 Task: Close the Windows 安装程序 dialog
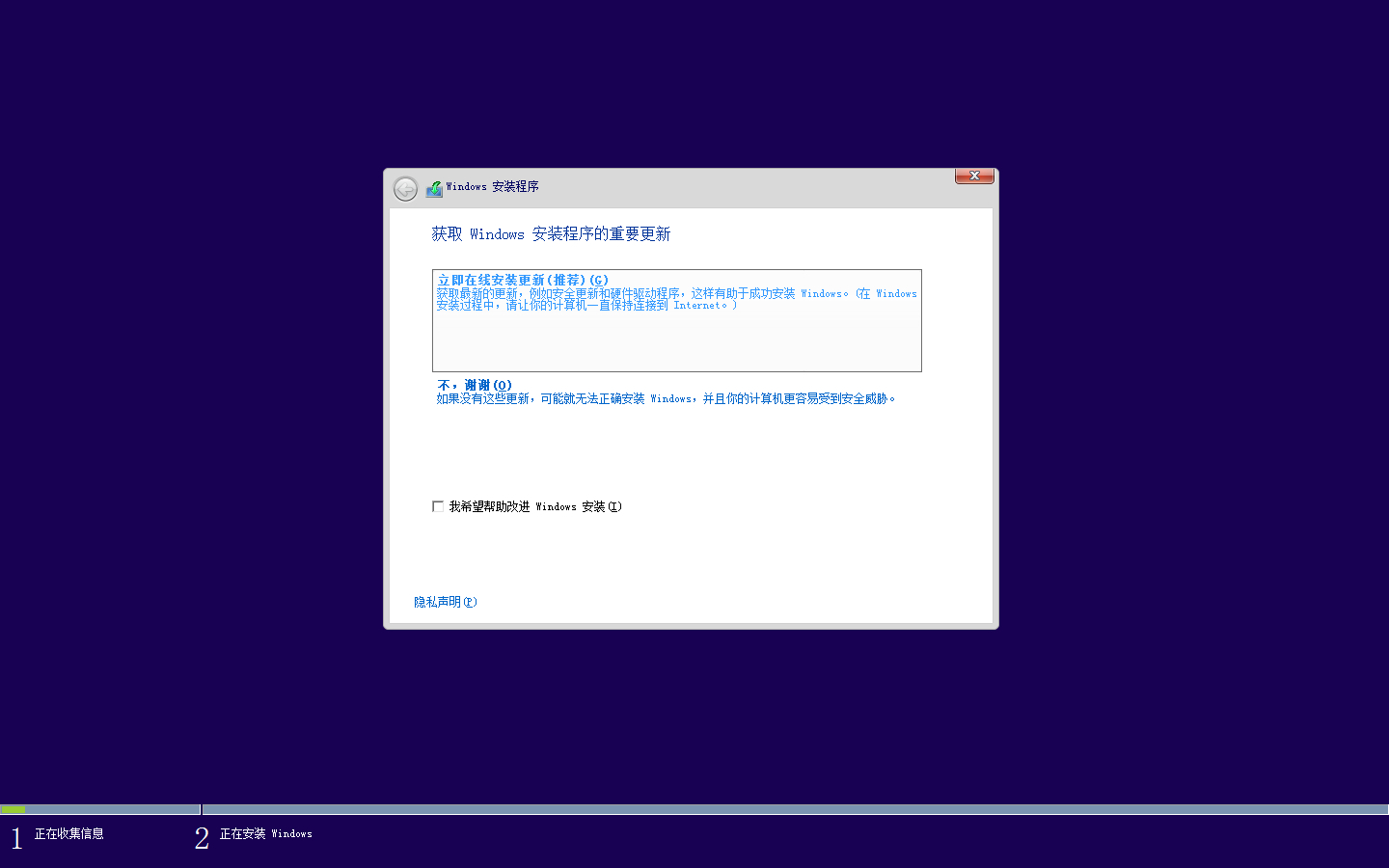974,176
